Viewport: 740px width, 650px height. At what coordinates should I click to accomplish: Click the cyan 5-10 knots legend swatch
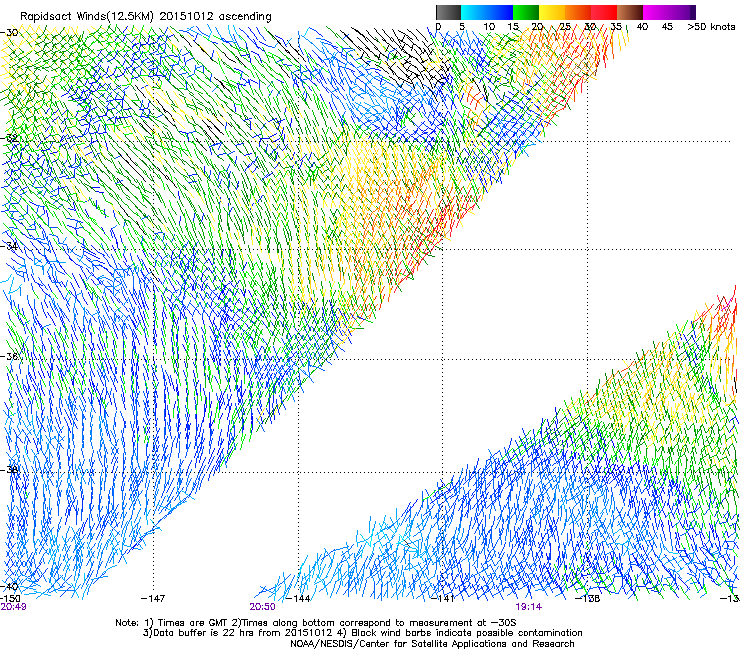(x=474, y=12)
